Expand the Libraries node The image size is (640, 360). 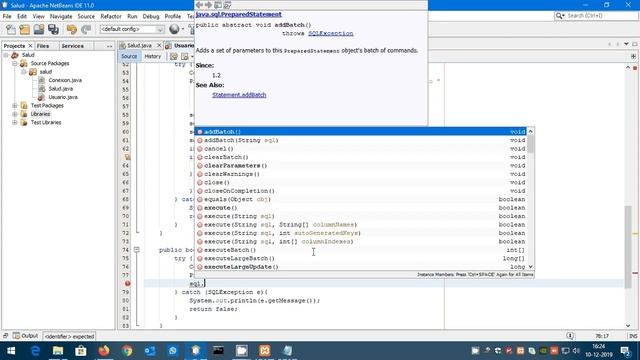click(x=15, y=114)
